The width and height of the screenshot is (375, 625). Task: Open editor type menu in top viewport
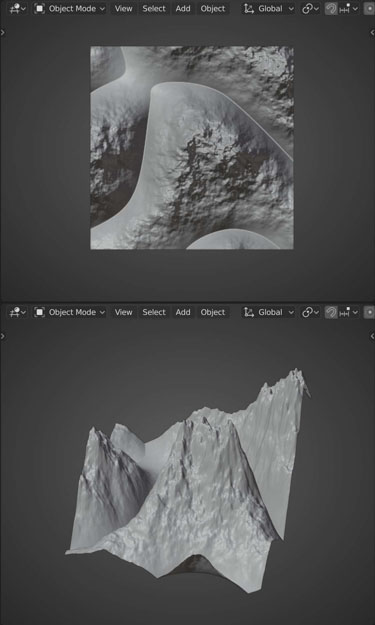click(x=18, y=8)
